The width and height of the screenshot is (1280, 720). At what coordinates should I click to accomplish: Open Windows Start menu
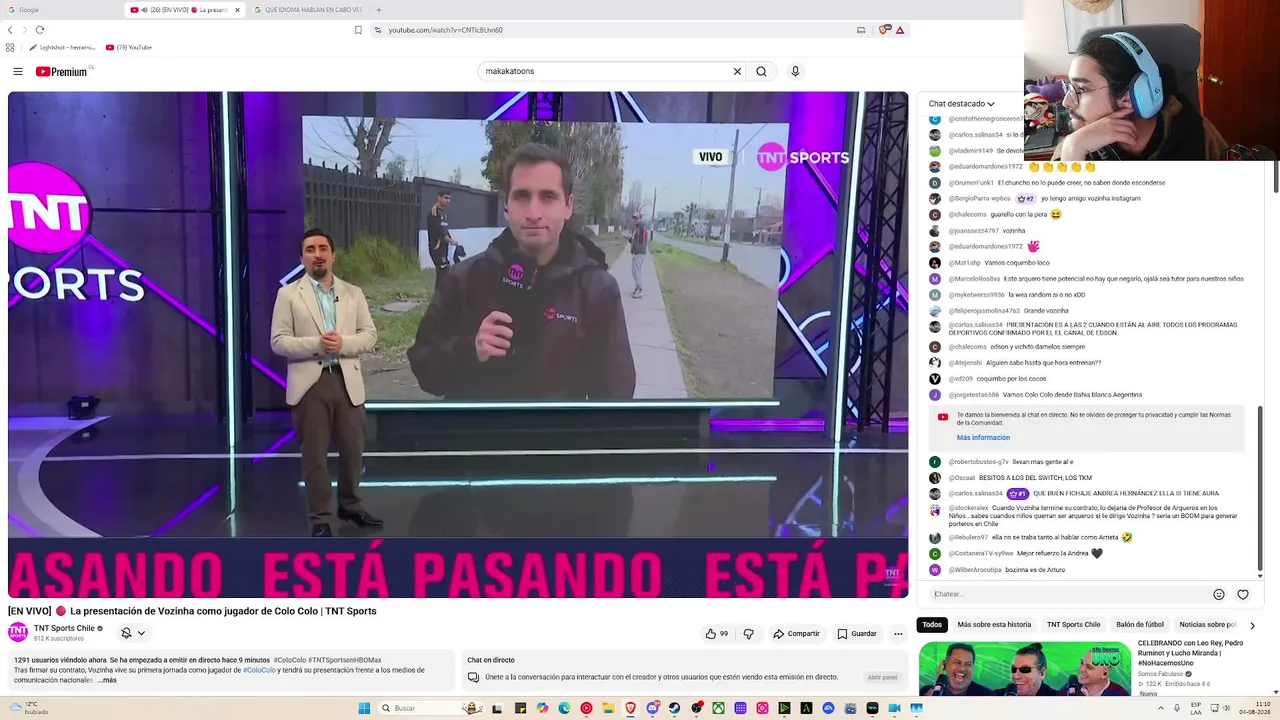(x=364, y=708)
